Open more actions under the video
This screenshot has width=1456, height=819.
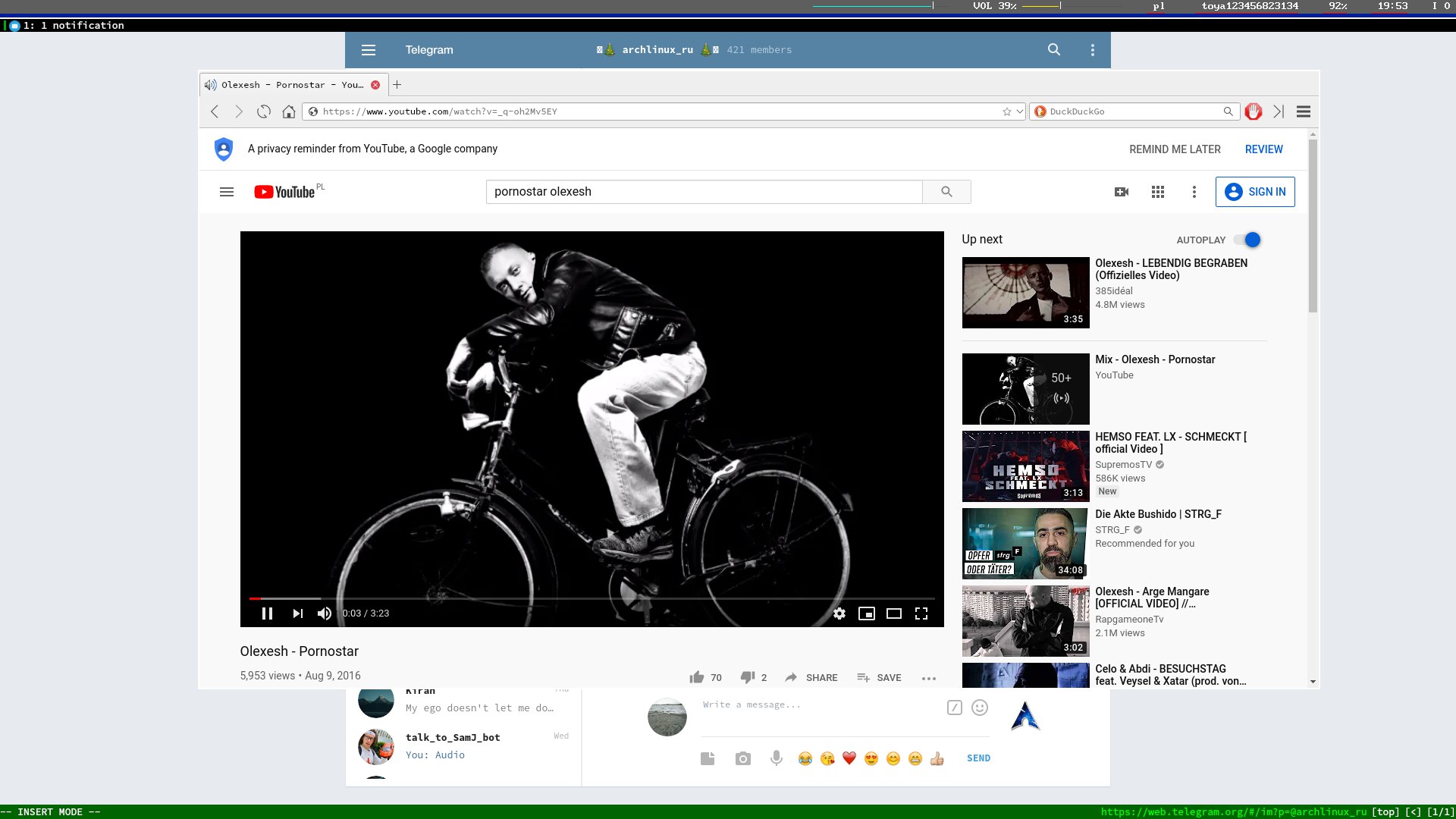tap(929, 678)
